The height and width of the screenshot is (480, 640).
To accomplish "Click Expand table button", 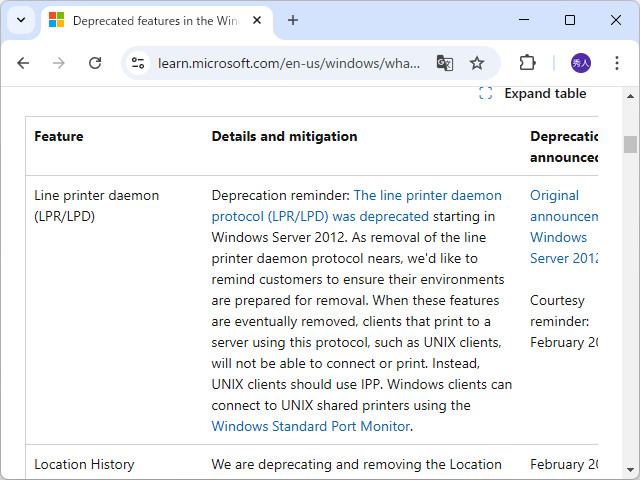I will click(533, 94).
